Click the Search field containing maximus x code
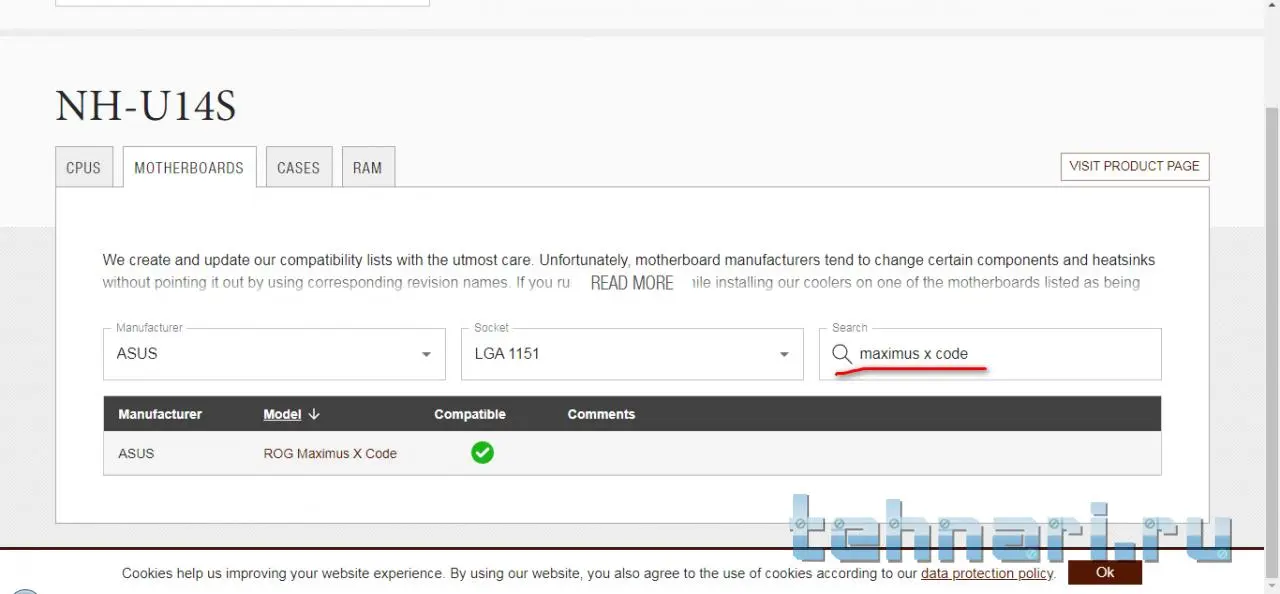The width and height of the screenshot is (1280, 594). (990, 354)
